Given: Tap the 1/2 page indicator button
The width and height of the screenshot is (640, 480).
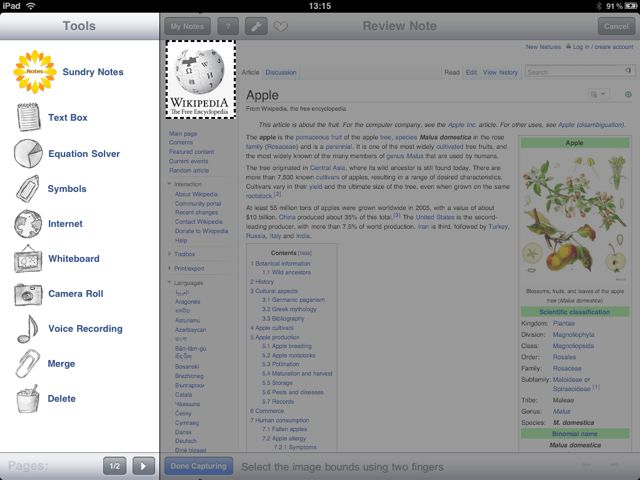Looking at the screenshot, I should coord(115,466).
